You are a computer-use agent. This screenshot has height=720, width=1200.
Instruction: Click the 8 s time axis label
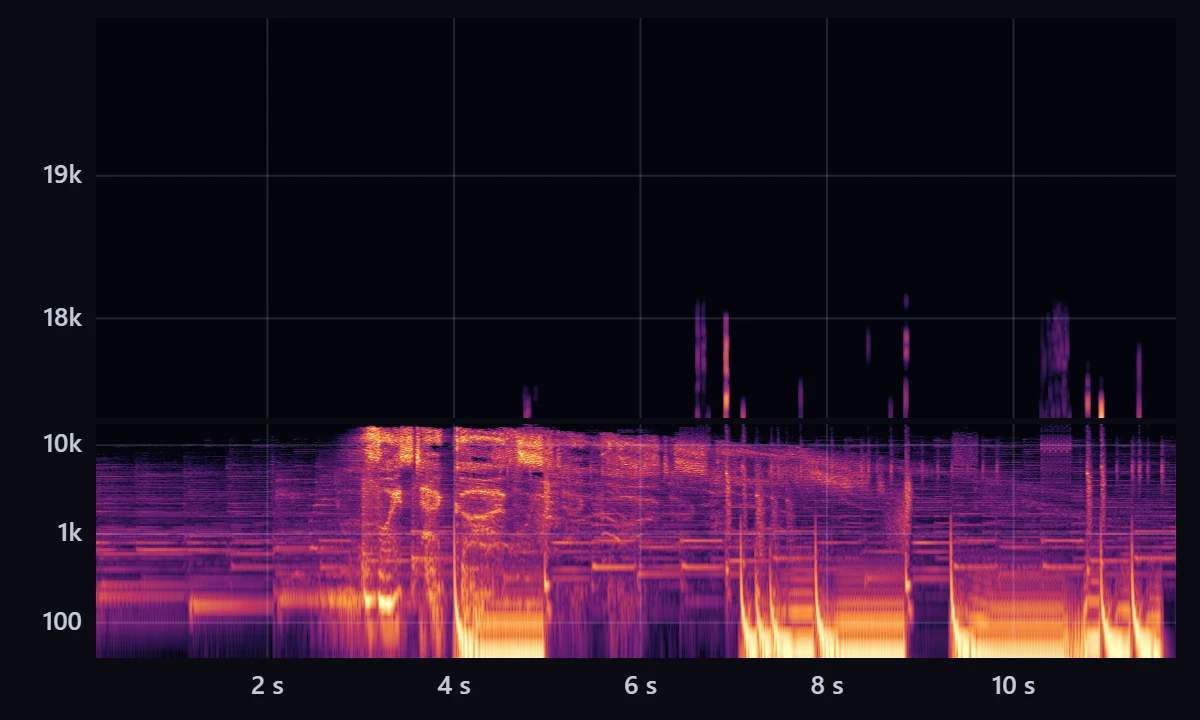(827, 686)
